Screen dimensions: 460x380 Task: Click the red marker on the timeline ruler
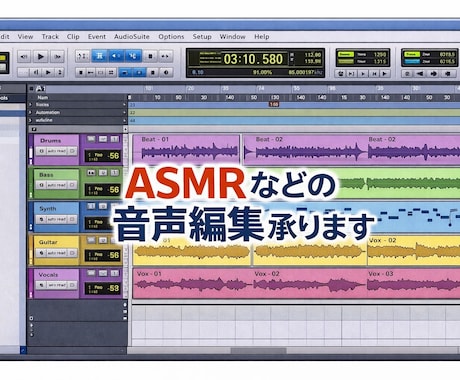click(274, 104)
